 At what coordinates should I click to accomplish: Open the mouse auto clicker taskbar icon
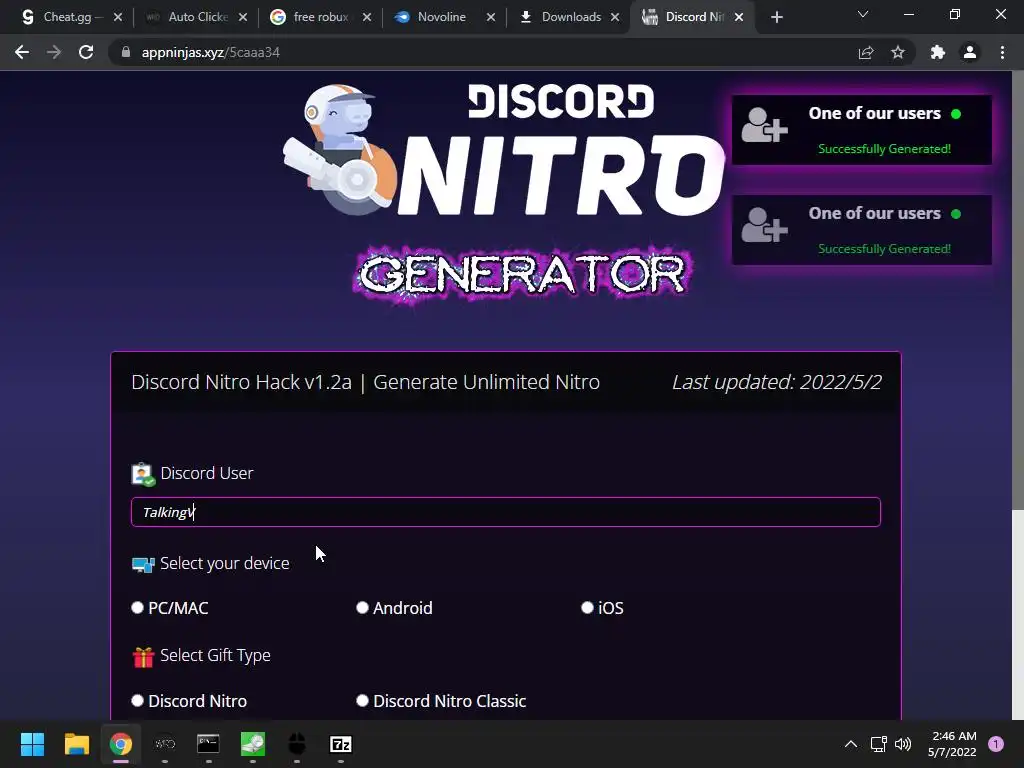296,744
